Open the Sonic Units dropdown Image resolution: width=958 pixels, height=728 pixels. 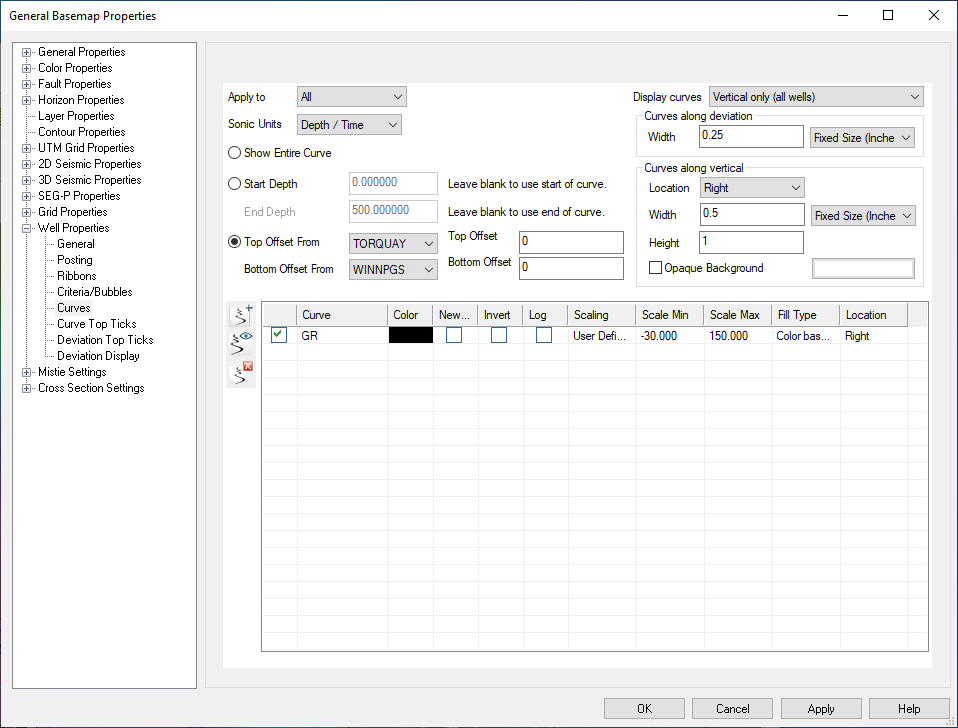tap(350, 125)
